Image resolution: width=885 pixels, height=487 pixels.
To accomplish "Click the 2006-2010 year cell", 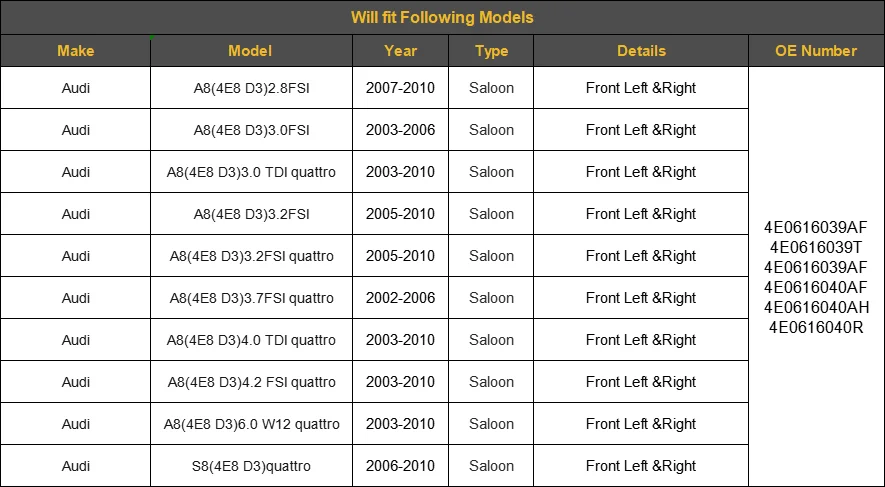I will (x=400, y=466).
